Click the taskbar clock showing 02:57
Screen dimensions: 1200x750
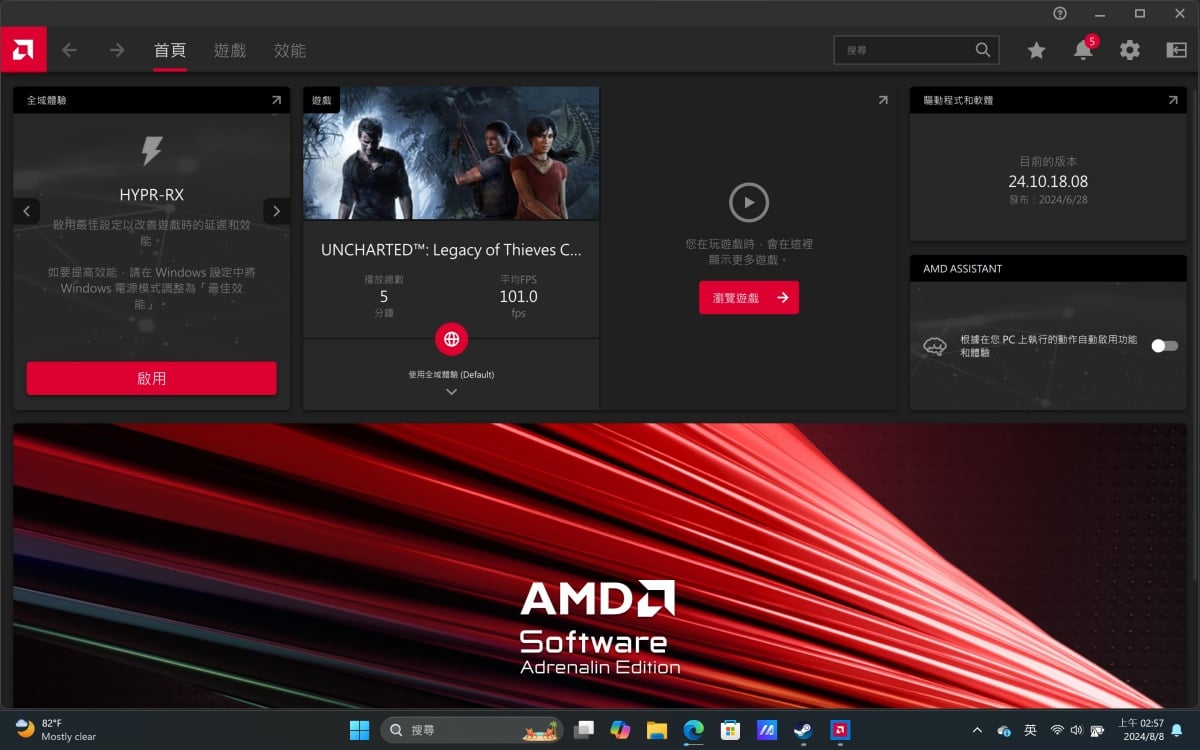pos(1141,730)
